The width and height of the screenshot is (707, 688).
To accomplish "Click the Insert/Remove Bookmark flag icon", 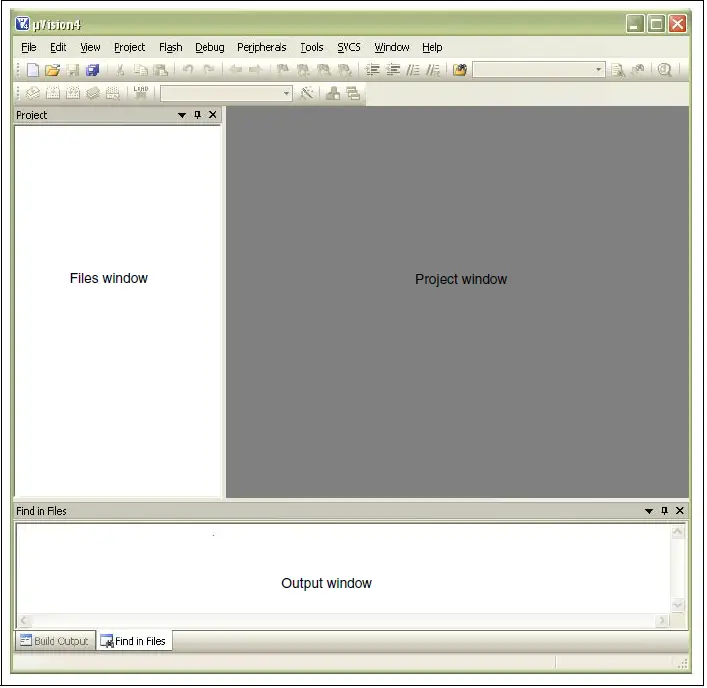I will (283, 70).
